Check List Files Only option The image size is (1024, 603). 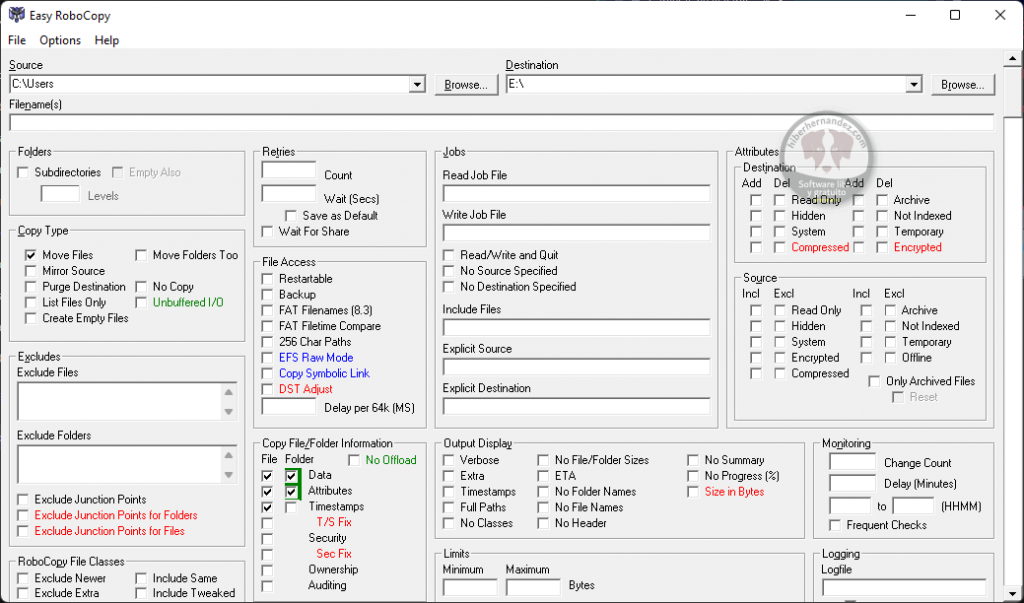[x=30, y=302]
